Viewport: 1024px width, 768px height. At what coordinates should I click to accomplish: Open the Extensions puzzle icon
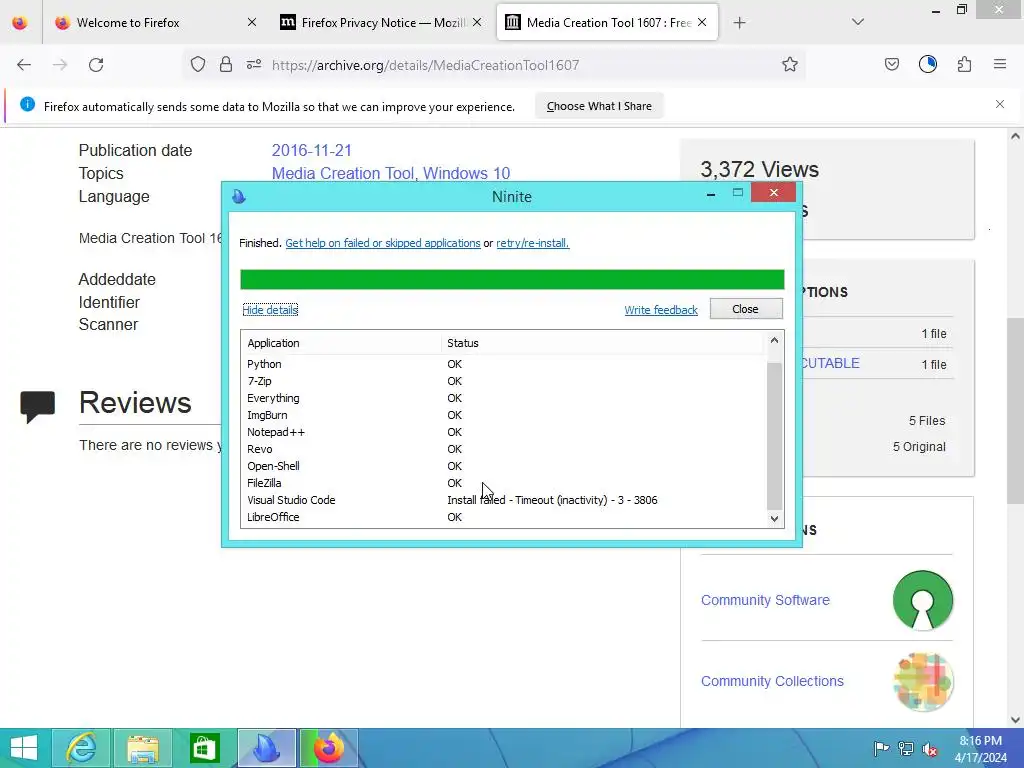(x=964, y=65)
